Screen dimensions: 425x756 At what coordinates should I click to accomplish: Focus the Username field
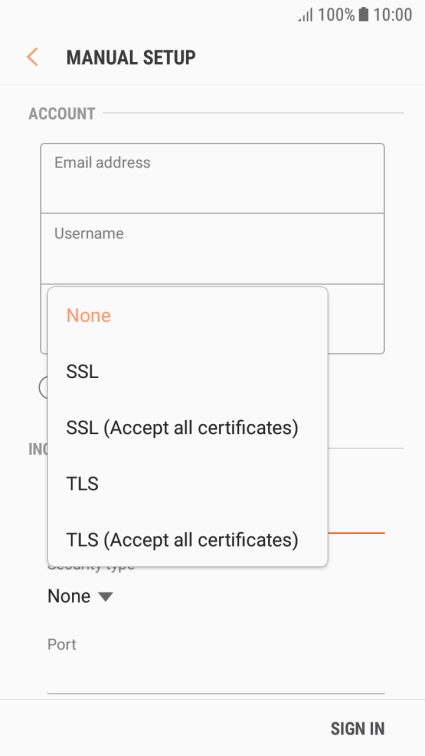tap(212, 249)
